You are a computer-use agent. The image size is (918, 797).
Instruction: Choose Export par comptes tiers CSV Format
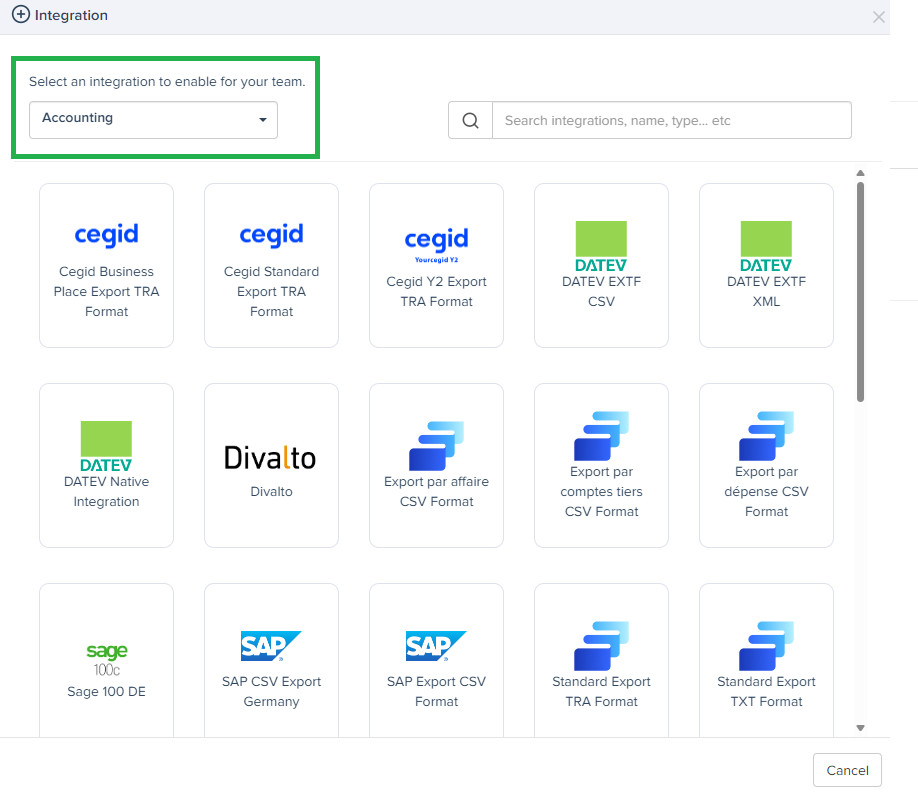[x=601, y=465]
